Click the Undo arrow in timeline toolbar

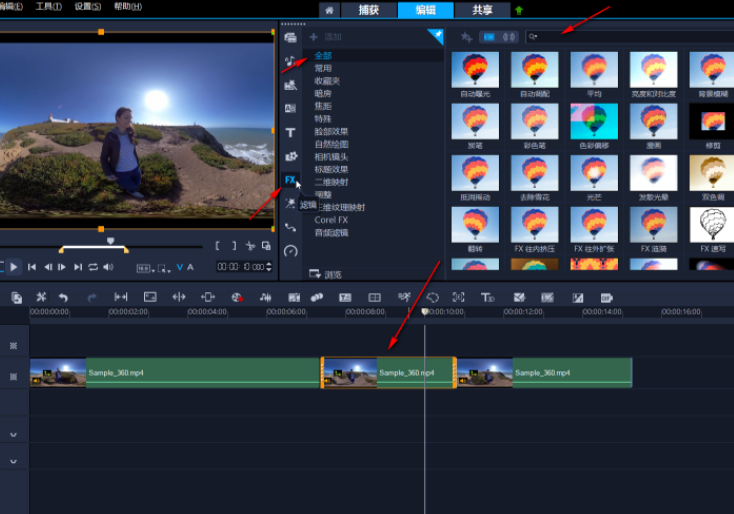[63, 297]
